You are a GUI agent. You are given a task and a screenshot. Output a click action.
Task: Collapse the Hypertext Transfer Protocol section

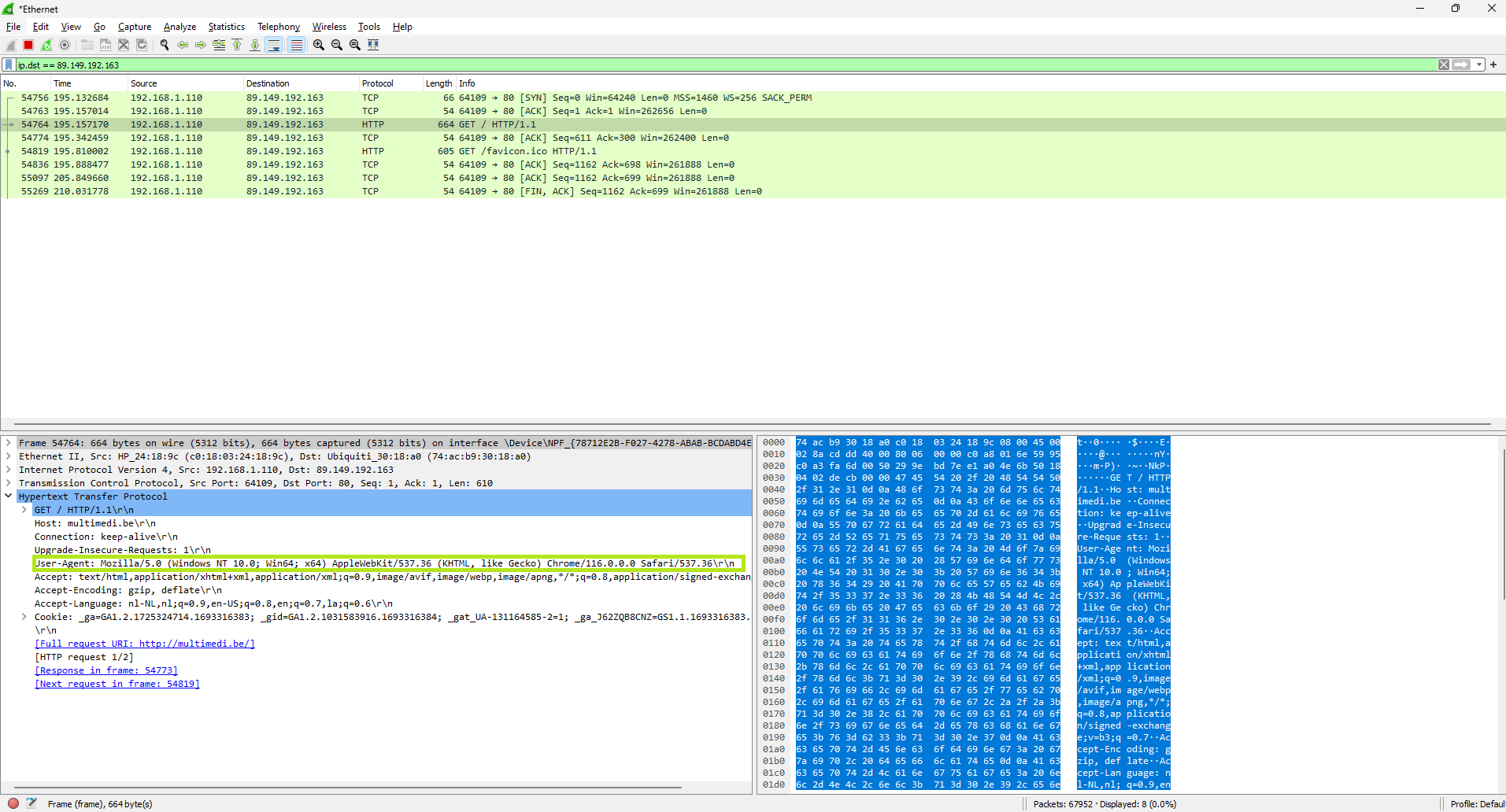tap(9, 496)
